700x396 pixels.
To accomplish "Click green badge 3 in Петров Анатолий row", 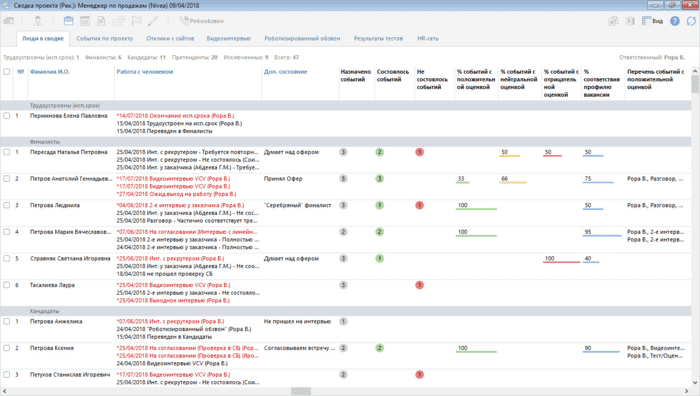I will pos(379,179).
